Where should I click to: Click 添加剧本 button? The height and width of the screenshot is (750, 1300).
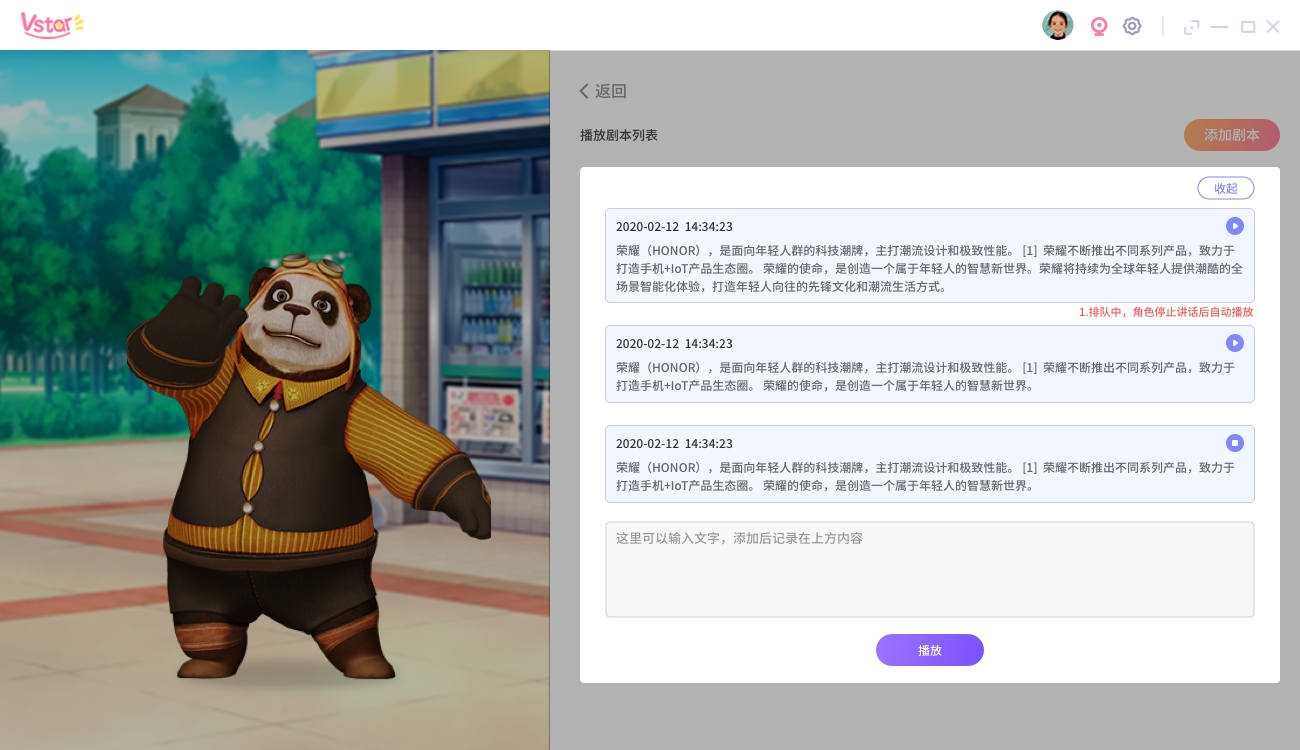pyautogui.click(x=1232, y=135)
